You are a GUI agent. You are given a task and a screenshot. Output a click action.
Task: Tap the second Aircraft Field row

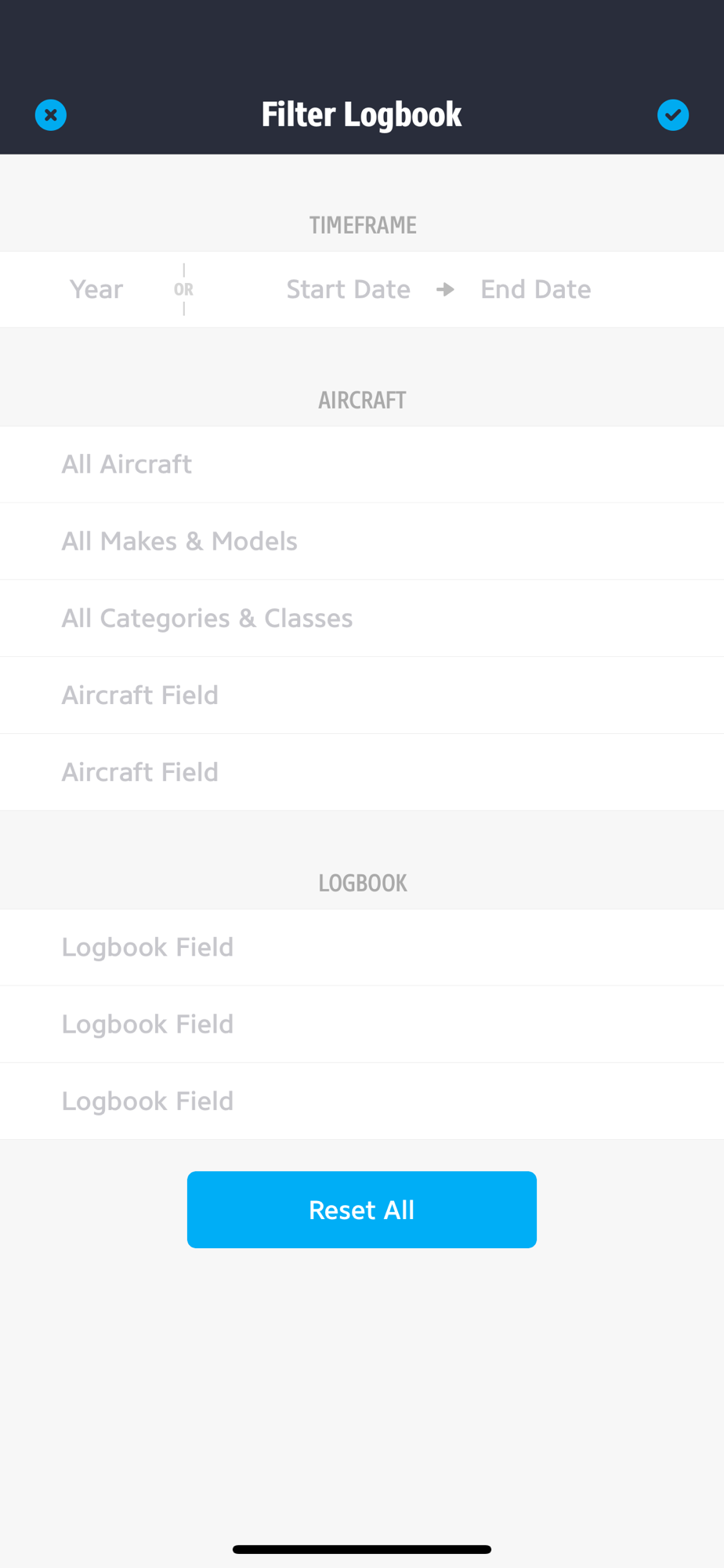click(x=140, y=772)
